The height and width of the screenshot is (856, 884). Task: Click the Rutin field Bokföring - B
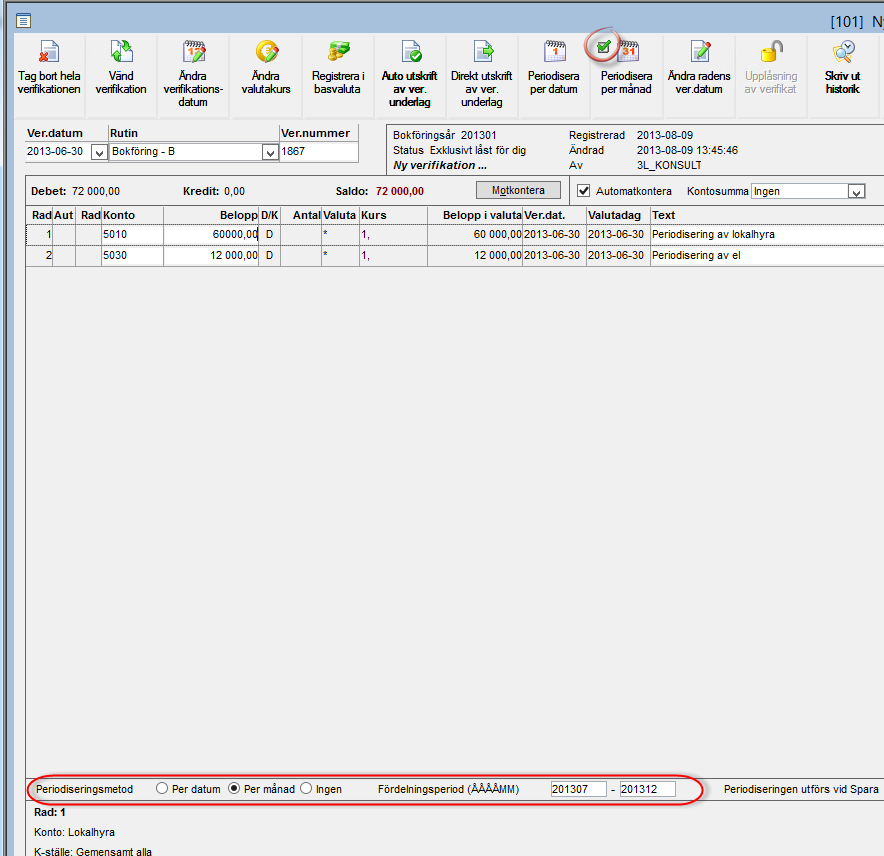[x=185, y=152]
